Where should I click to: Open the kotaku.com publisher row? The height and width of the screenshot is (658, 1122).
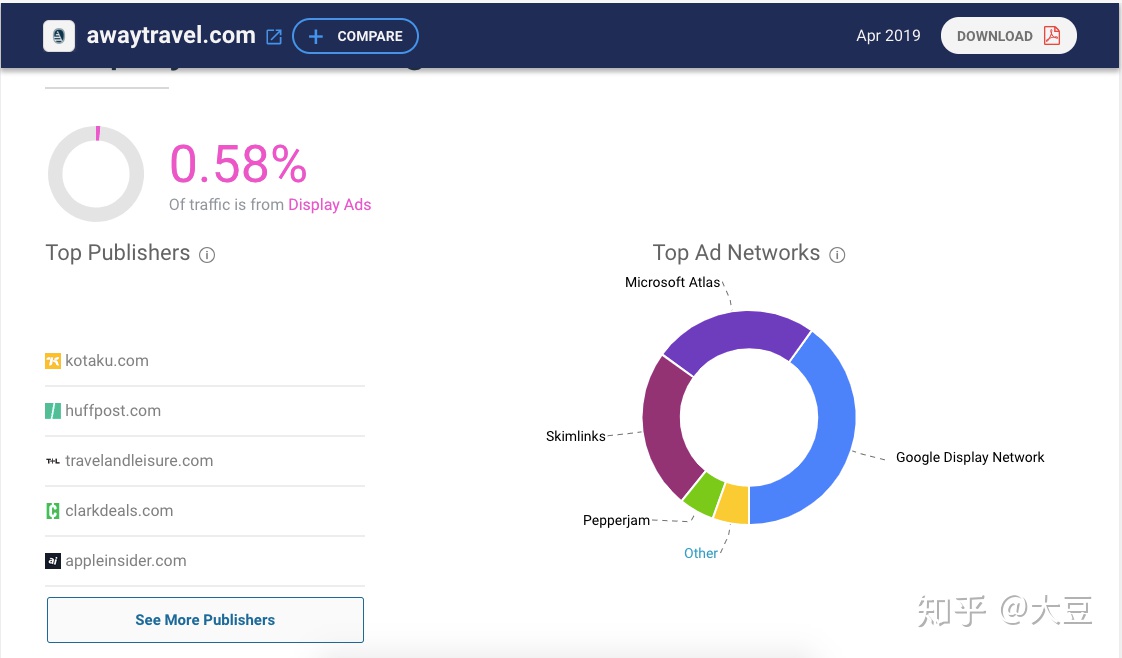tap(205, 361)
